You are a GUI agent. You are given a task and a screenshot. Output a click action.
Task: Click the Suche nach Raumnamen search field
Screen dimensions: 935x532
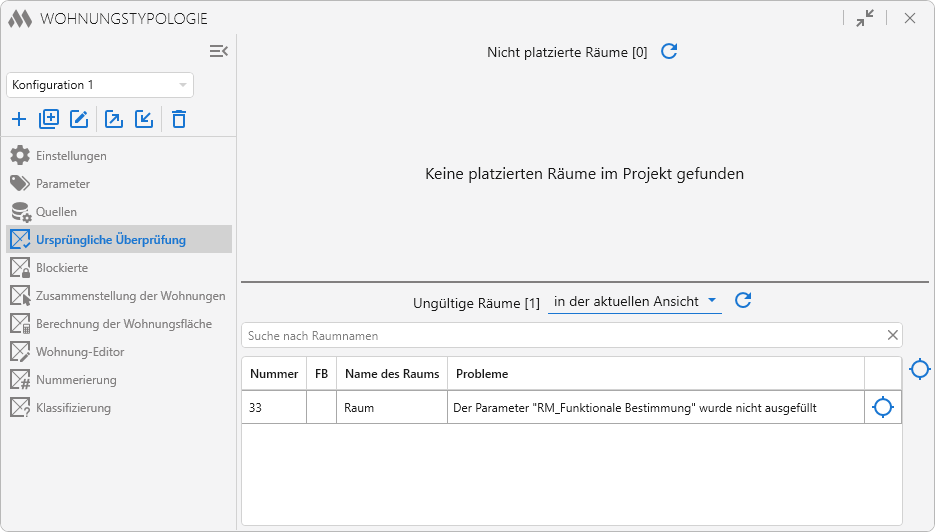click(x=560, y=336)
